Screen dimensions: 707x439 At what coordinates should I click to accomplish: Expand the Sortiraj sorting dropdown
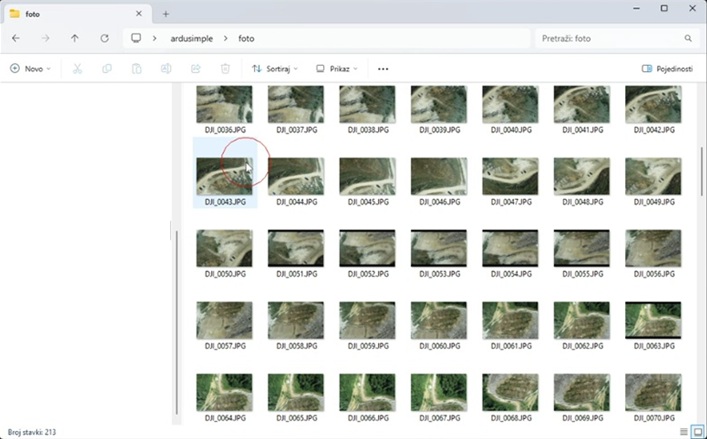[x=276, y=69]
